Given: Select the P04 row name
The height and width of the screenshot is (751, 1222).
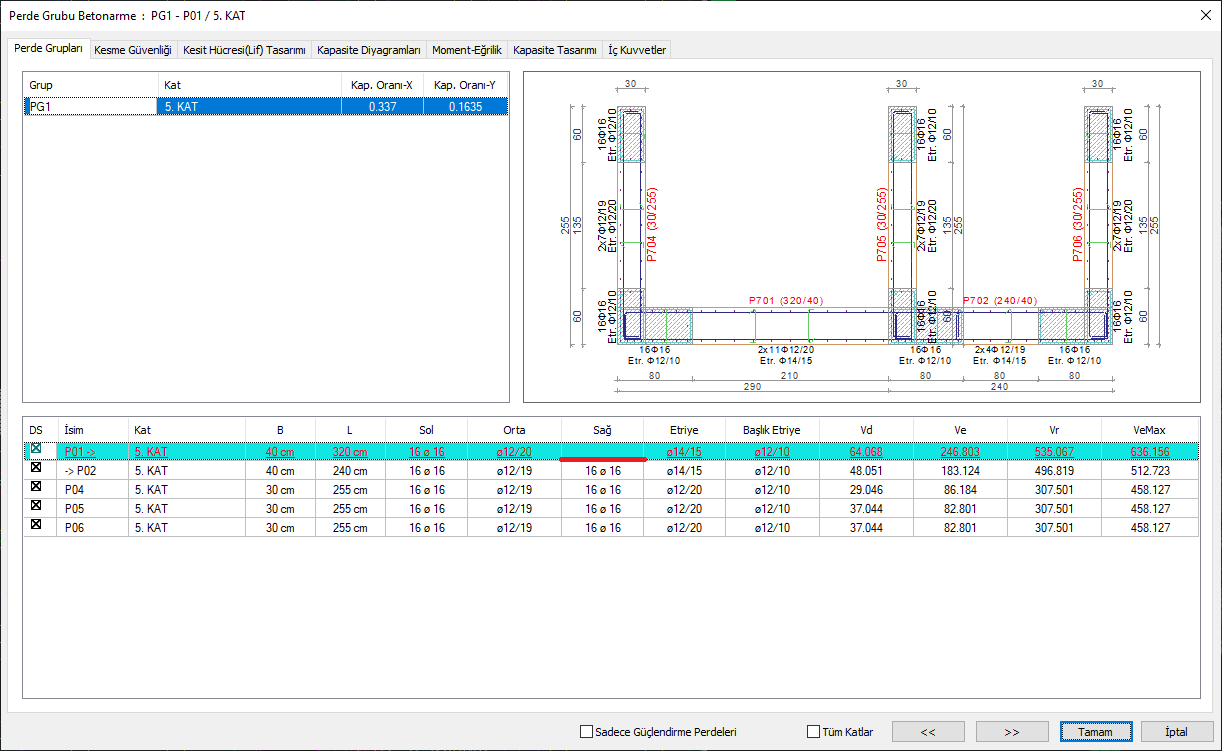Looking at the screenshot, I should (92, 490).
